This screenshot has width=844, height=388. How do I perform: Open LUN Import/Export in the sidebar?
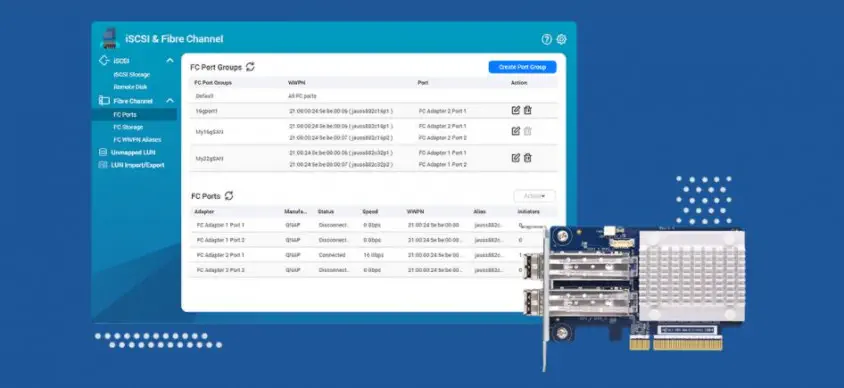[137, 165]
